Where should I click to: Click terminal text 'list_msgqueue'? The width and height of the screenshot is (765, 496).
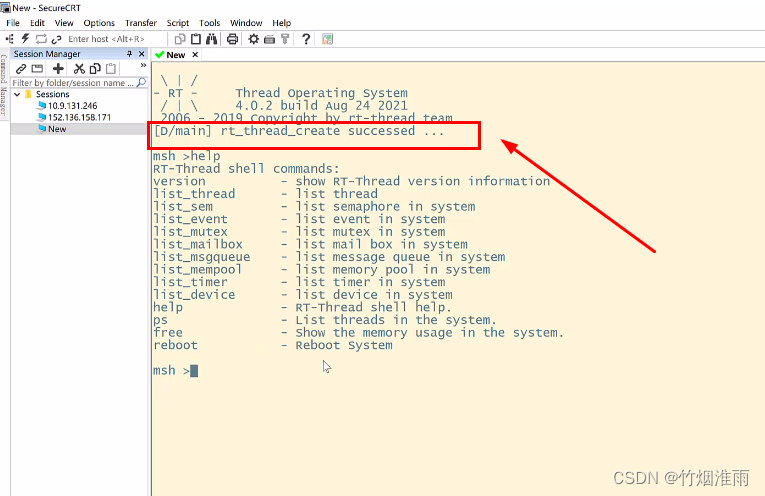coord(201,257)
